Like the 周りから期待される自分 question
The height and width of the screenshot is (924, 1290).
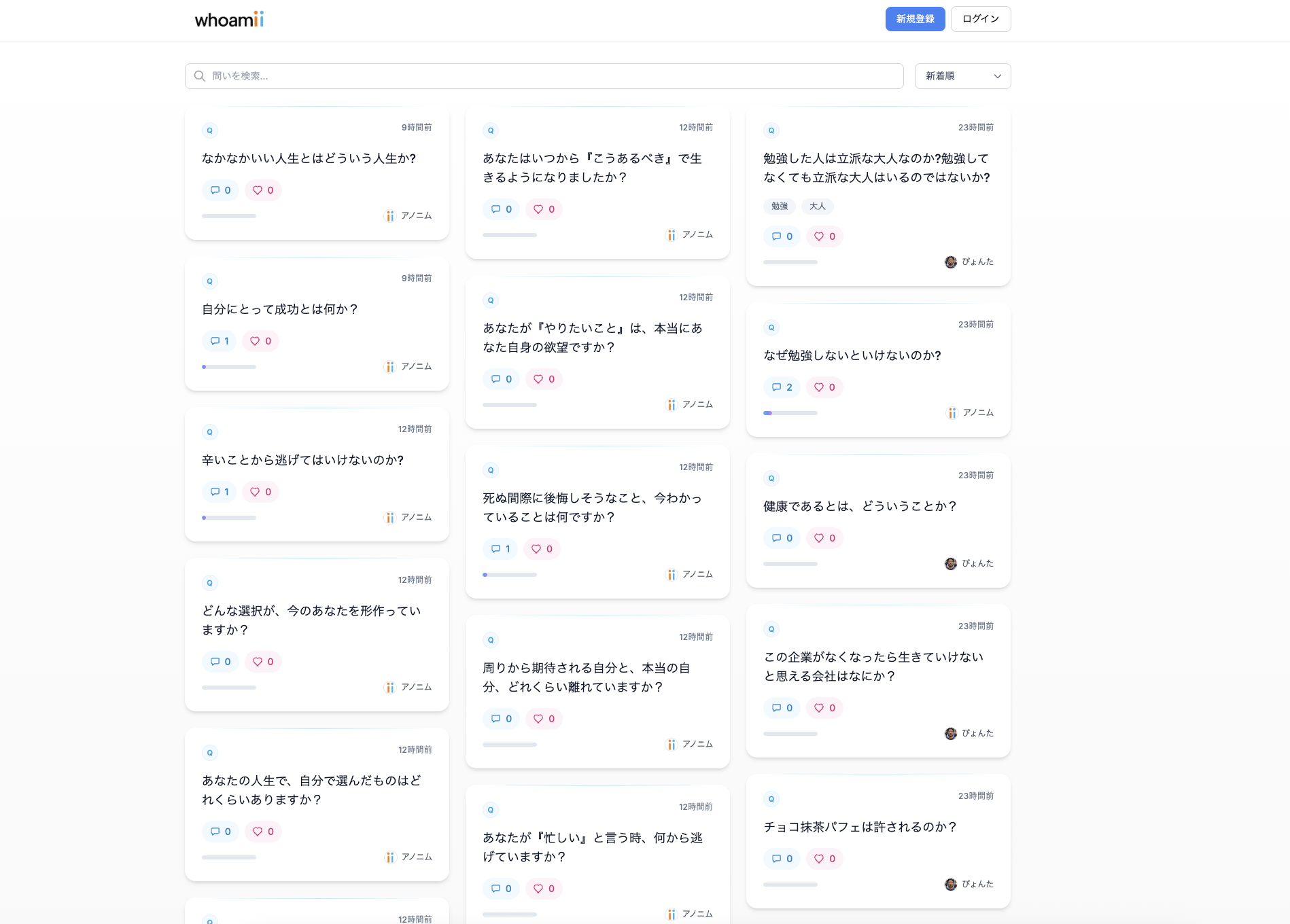coord(544,719)
